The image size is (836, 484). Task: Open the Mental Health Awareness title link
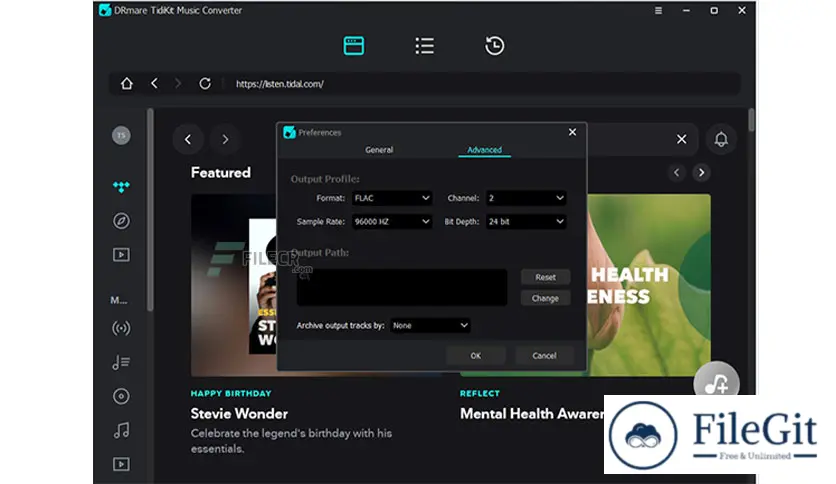(x=532, y=414)
